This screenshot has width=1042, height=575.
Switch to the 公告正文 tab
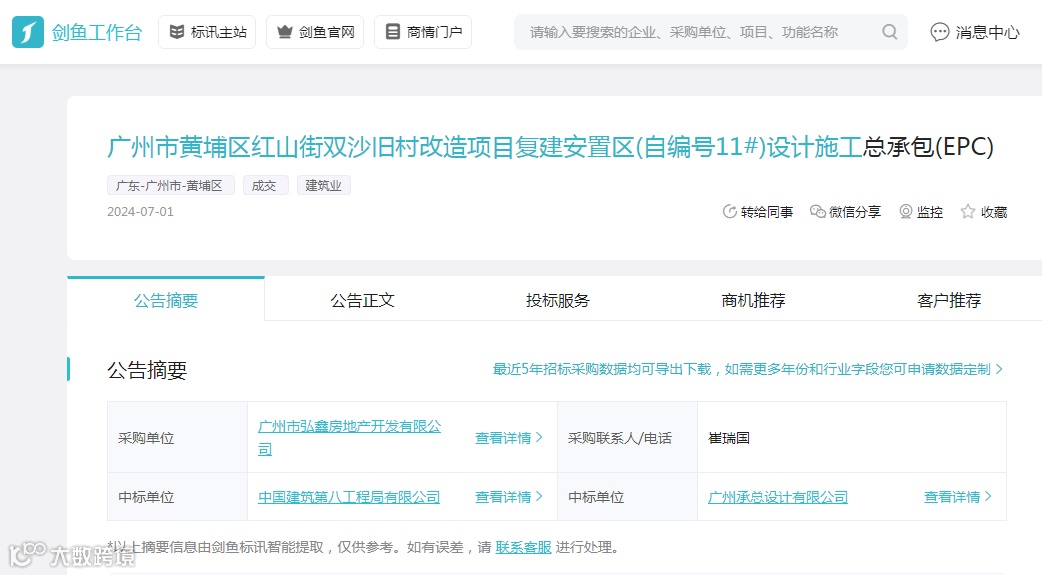(362, 300)
